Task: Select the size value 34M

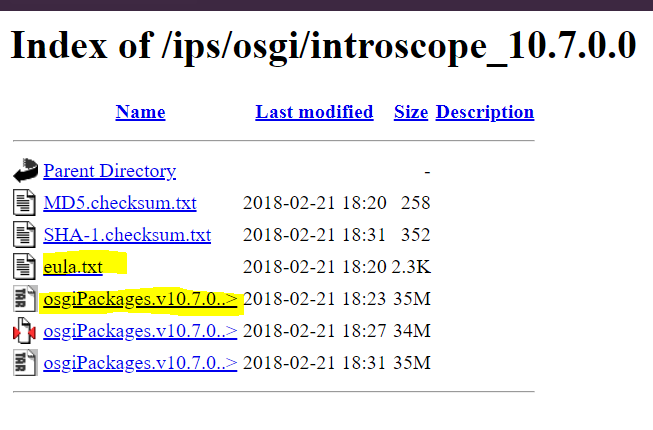Action: (x=412, y=331)
